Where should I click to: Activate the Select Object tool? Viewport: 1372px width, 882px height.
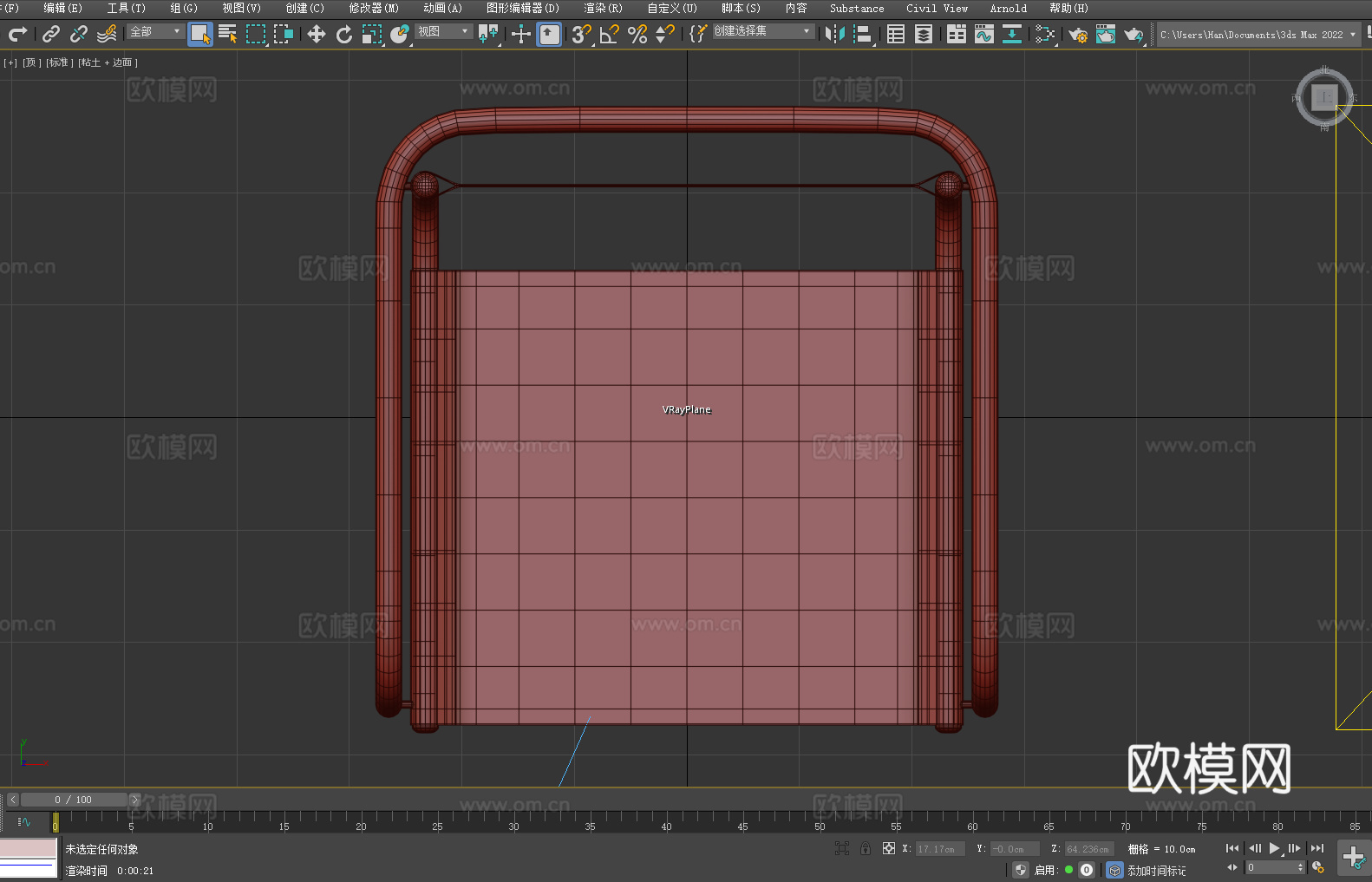tap(200, 34)
